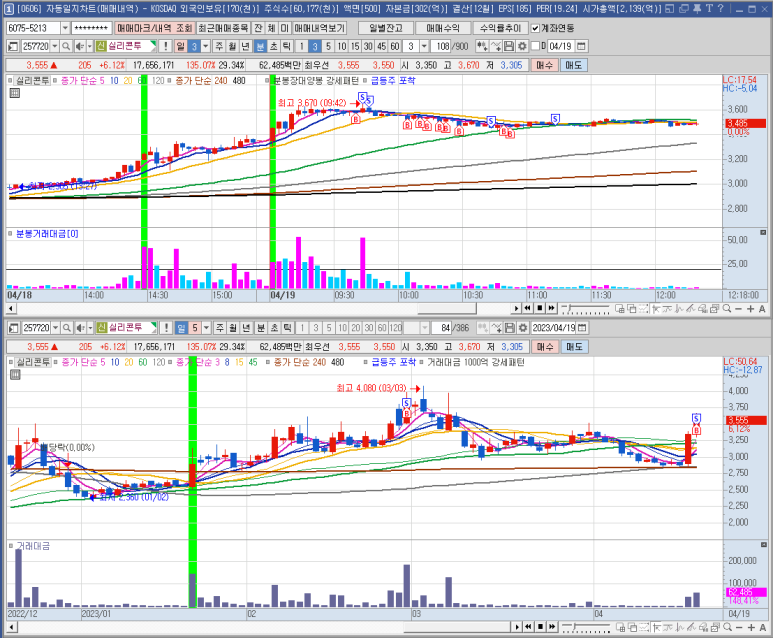Click the add-indicator line icon in upper toolbar
The width and height of the screenshot is (773, 638).
pos(496,46)
